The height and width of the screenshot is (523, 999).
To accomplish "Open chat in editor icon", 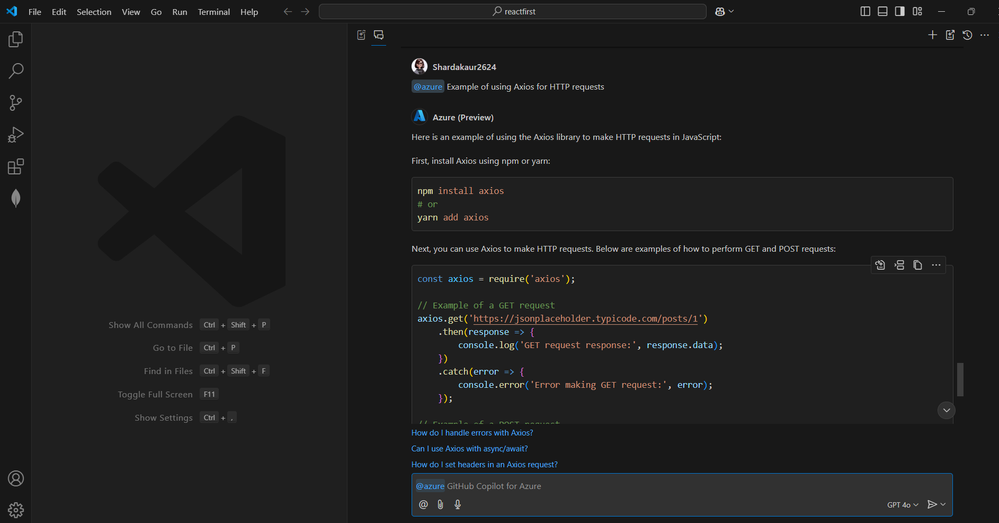I will click(x=950, y=35).
